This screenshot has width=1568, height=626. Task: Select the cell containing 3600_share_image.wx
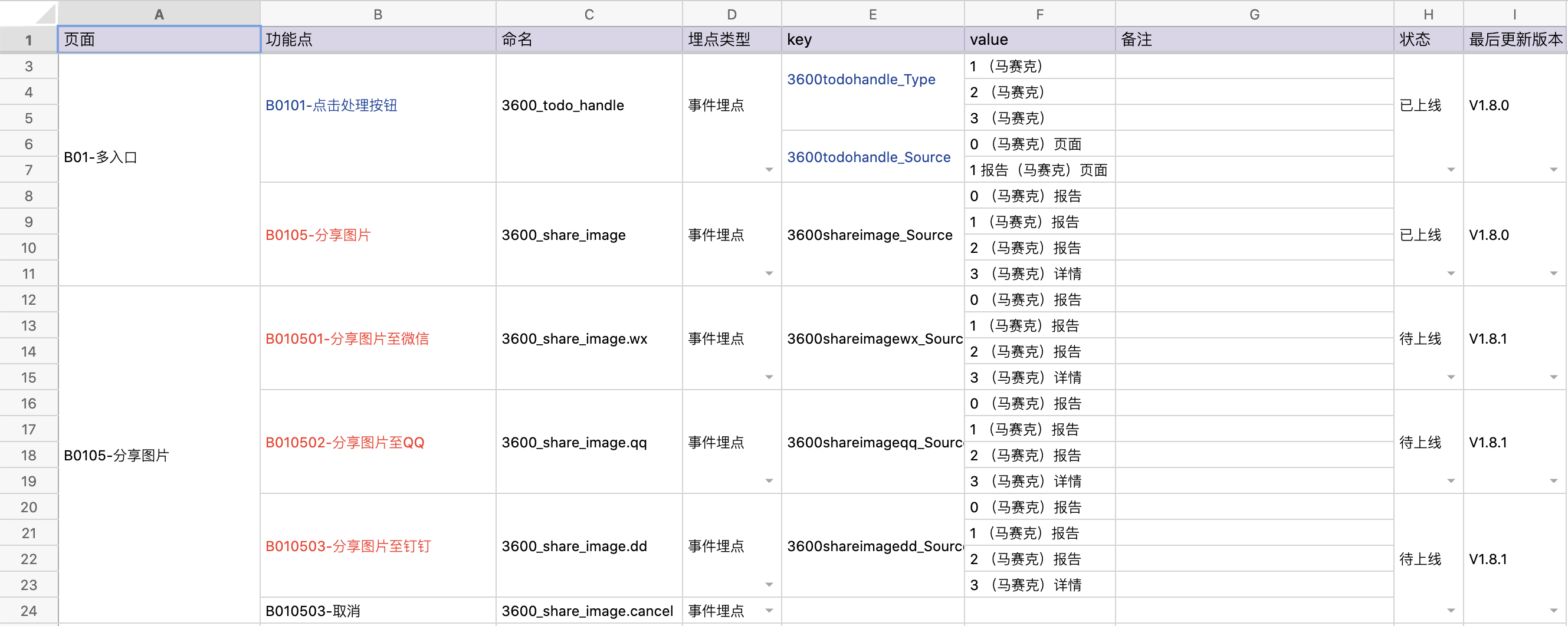point(574,338)
